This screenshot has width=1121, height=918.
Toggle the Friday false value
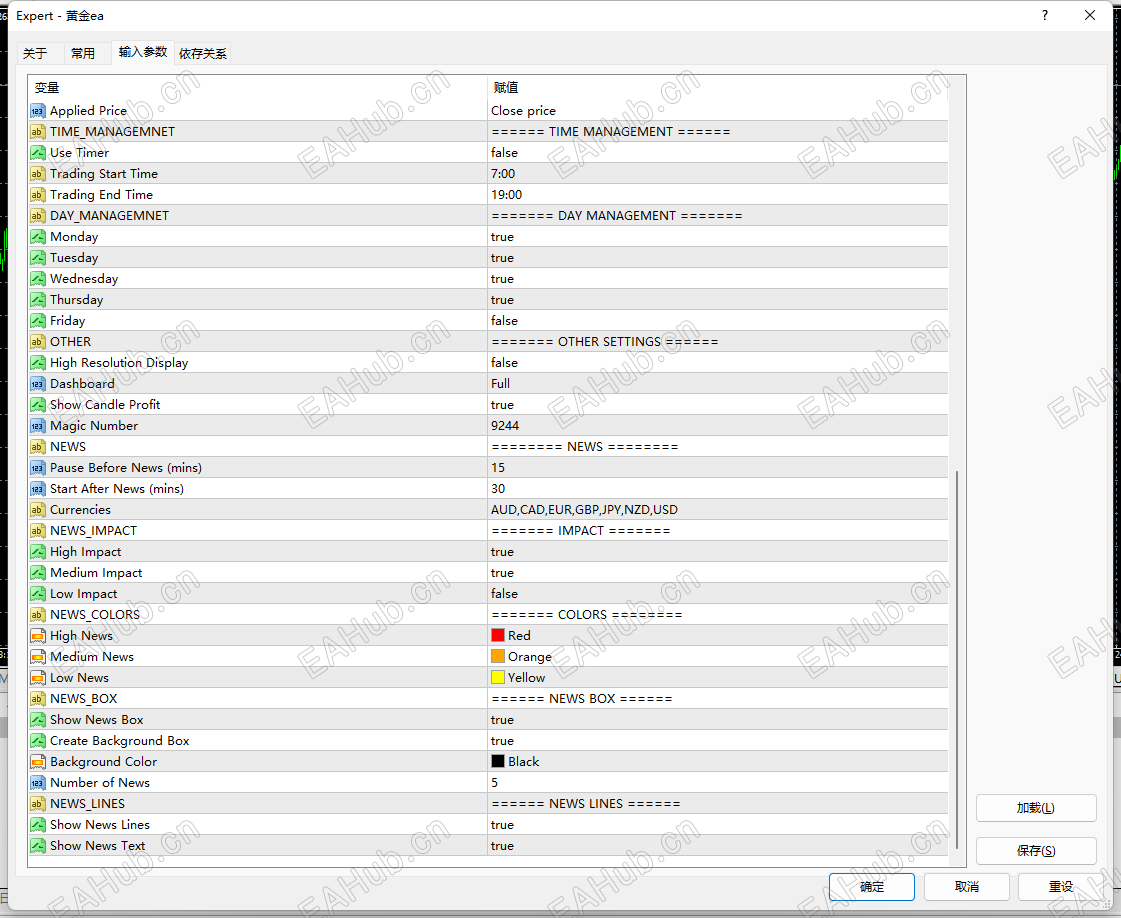[x=718, y=321]
